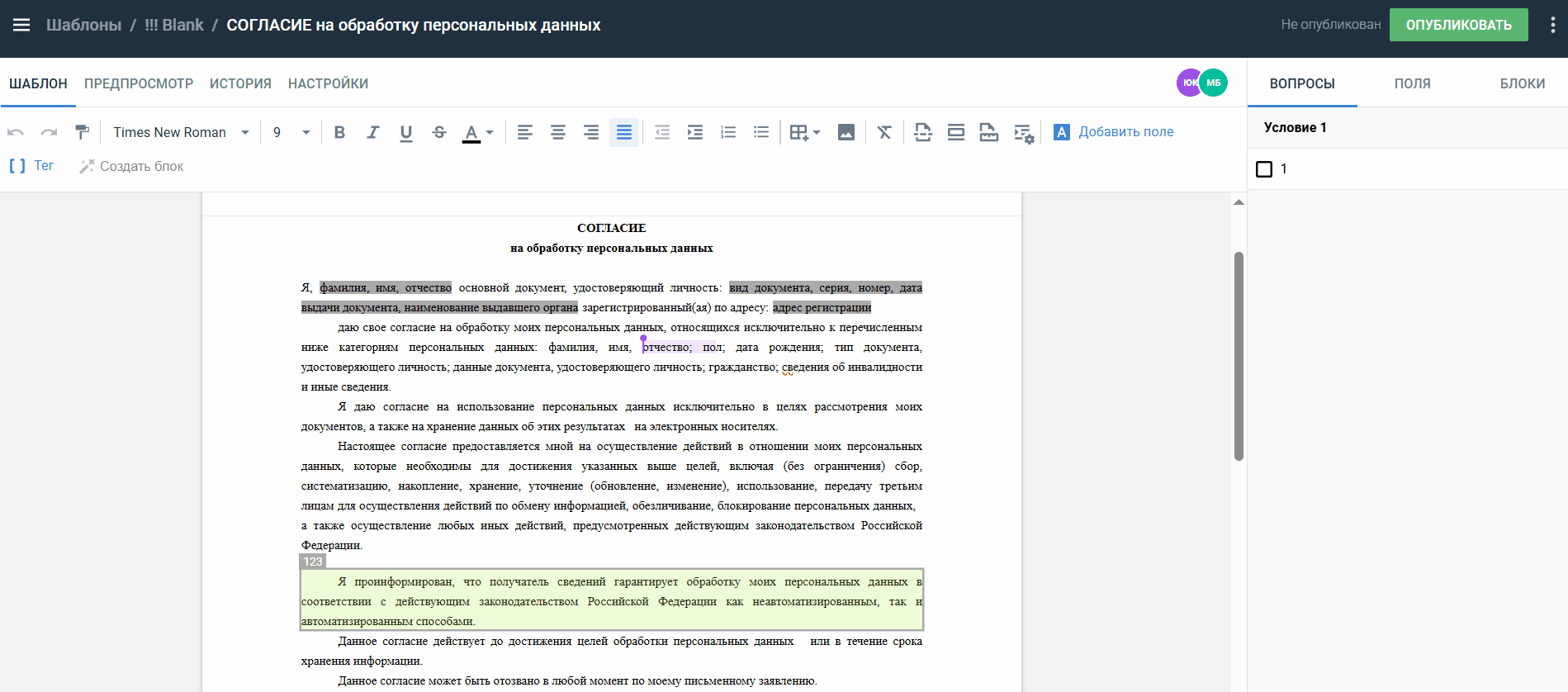Switch to the ПРЕДПРОСМОТР tab

139,83
